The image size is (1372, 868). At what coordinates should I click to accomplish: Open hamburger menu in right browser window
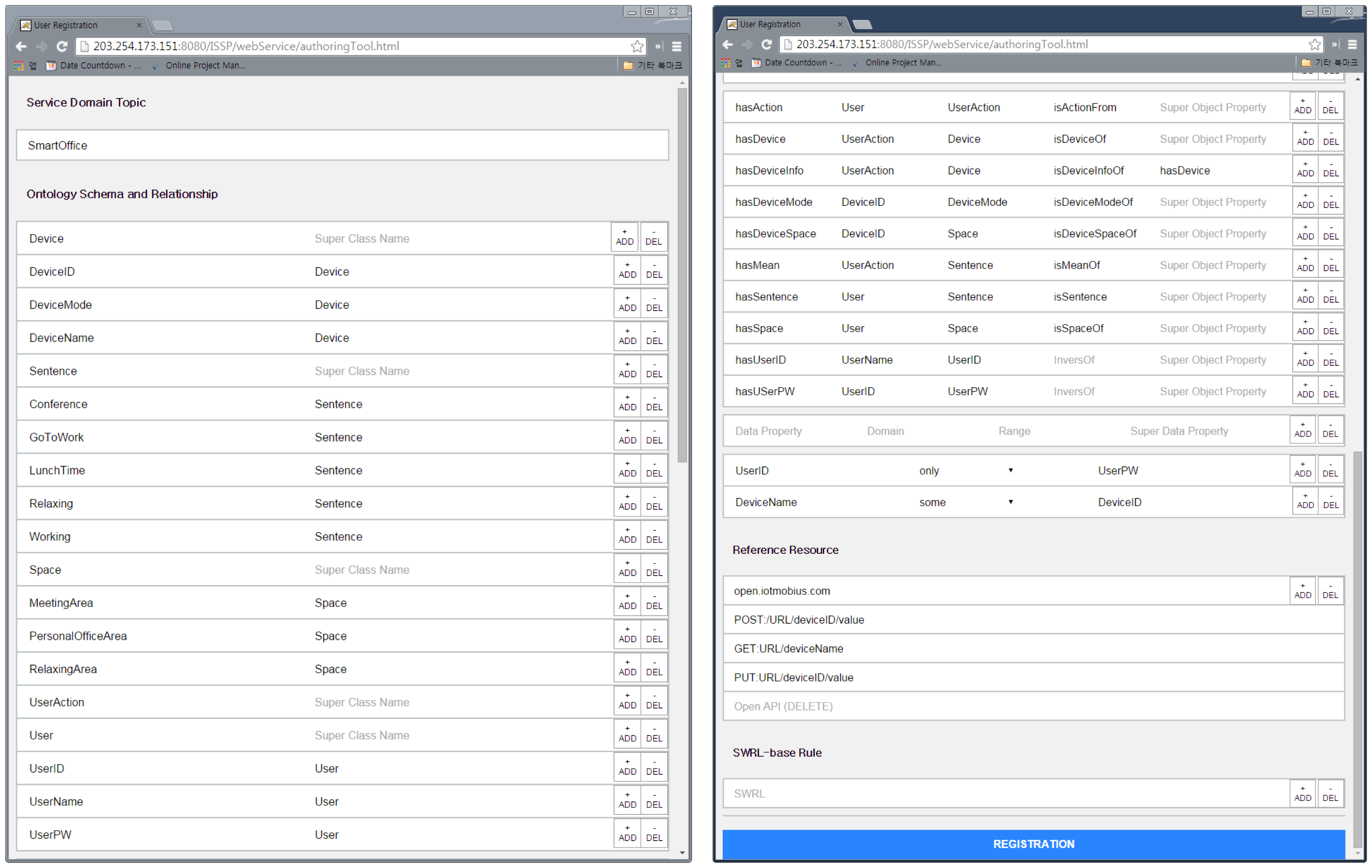pos(1352,44)
